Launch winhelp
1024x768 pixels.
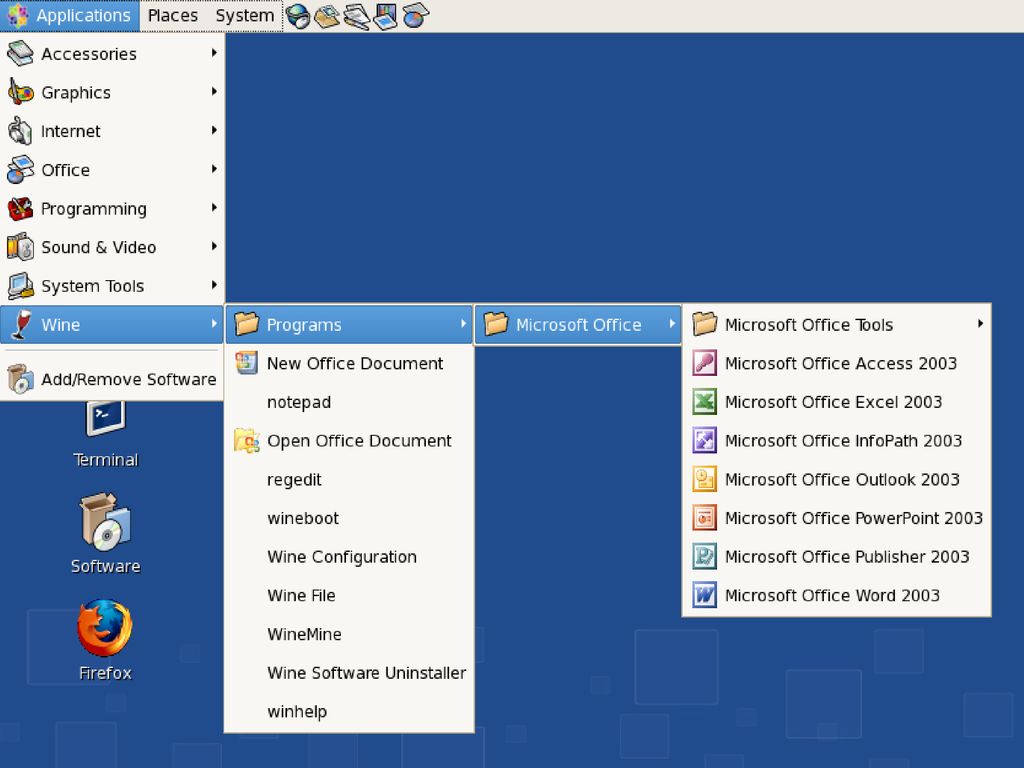[349, 711]
